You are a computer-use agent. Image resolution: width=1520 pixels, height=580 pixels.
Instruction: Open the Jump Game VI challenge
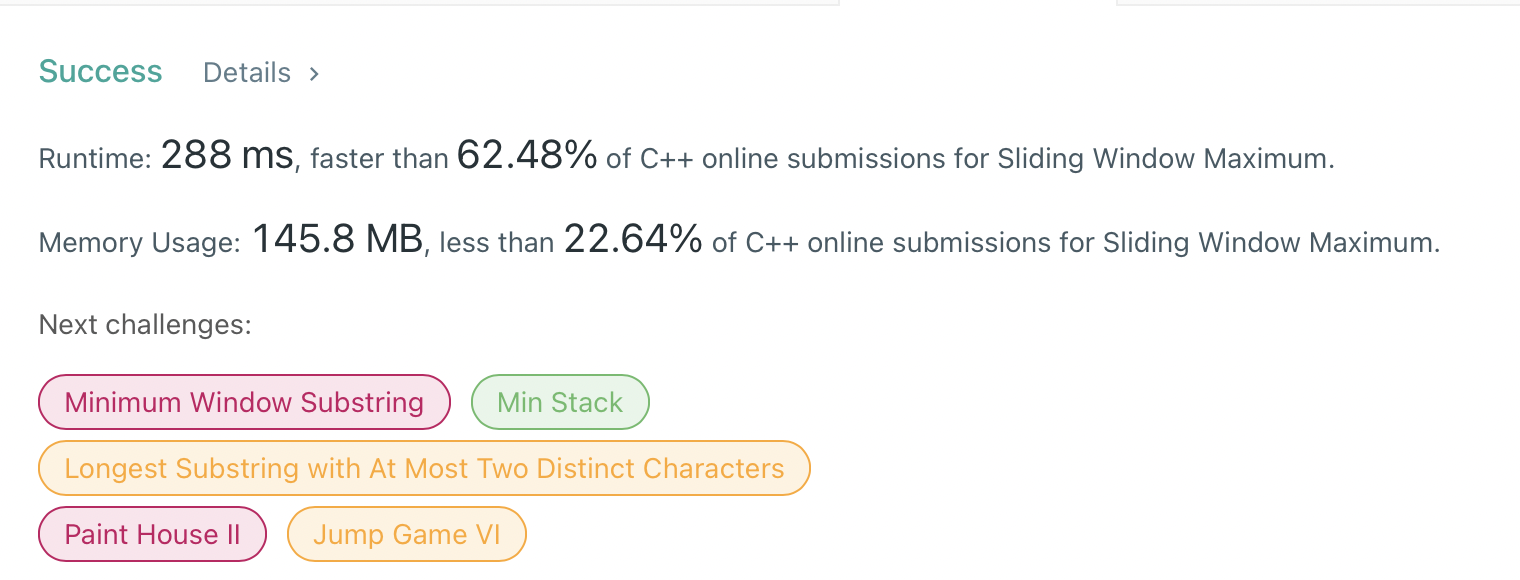click(x=406, y=533)
